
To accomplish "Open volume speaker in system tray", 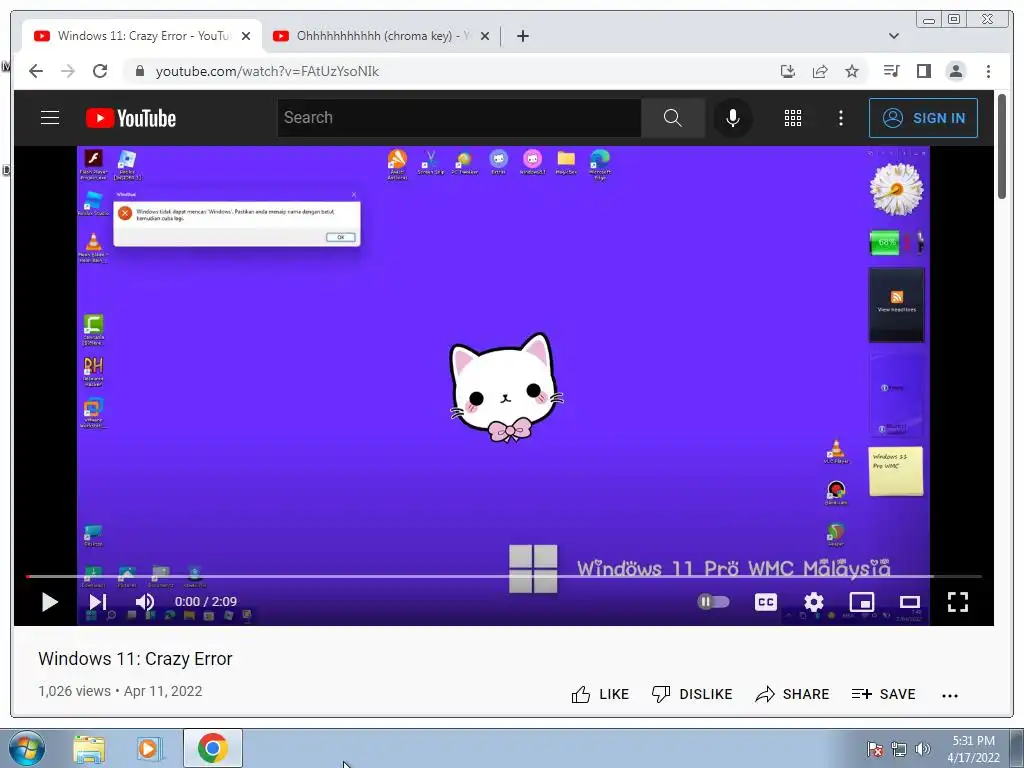I will 923,749.
